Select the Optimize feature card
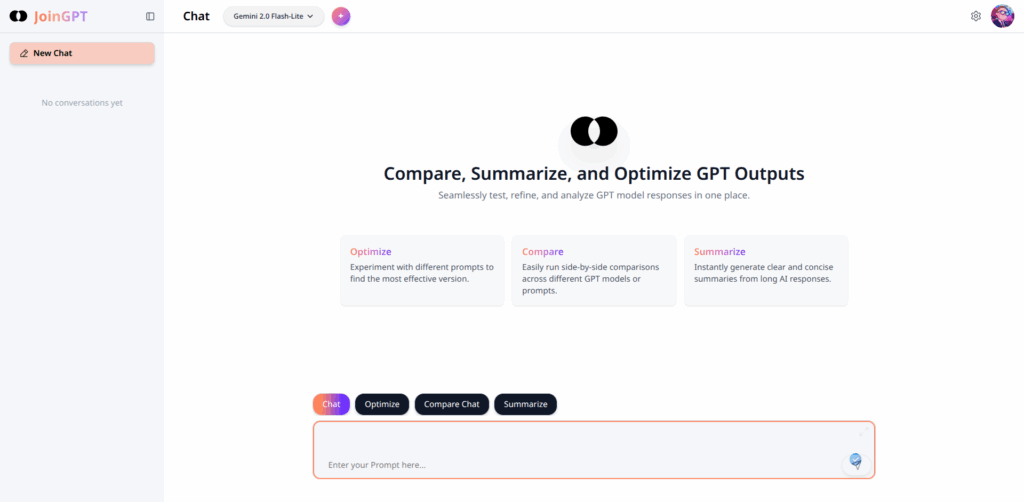Viewport: 1024px width, 502px height. (x=422, y=270)
